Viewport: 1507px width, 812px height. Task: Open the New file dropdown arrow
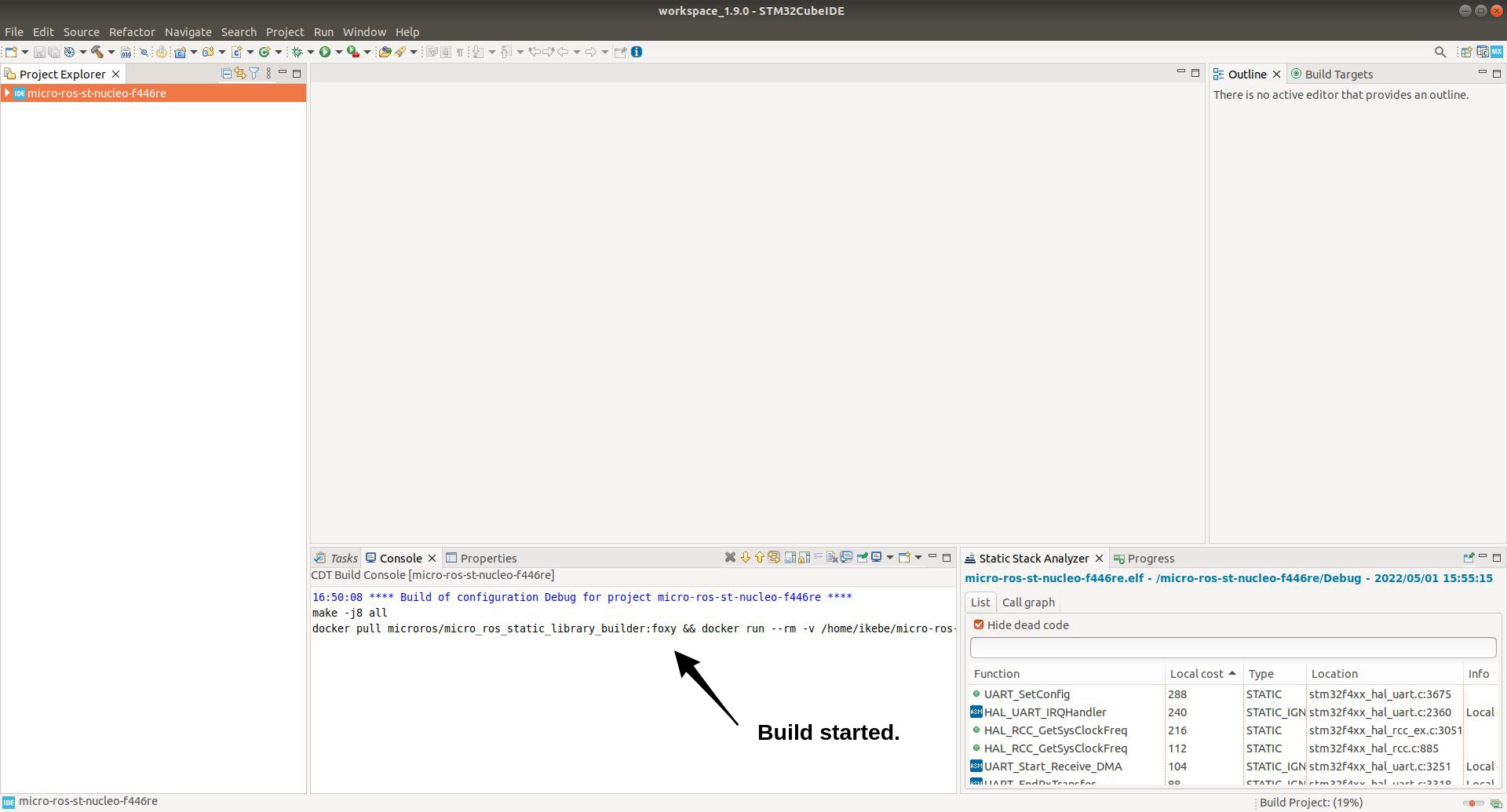[x=25, y=52]
